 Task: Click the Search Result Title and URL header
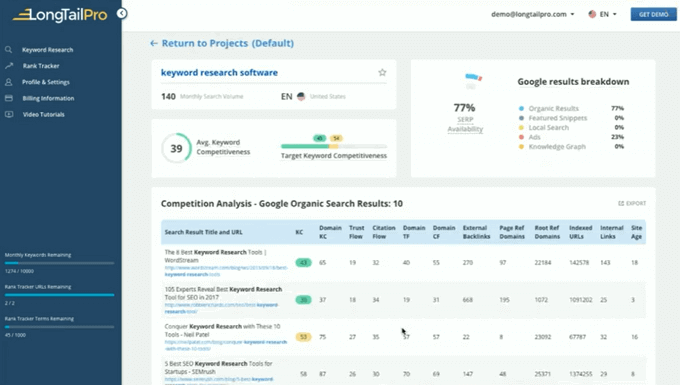coord(203,232)
